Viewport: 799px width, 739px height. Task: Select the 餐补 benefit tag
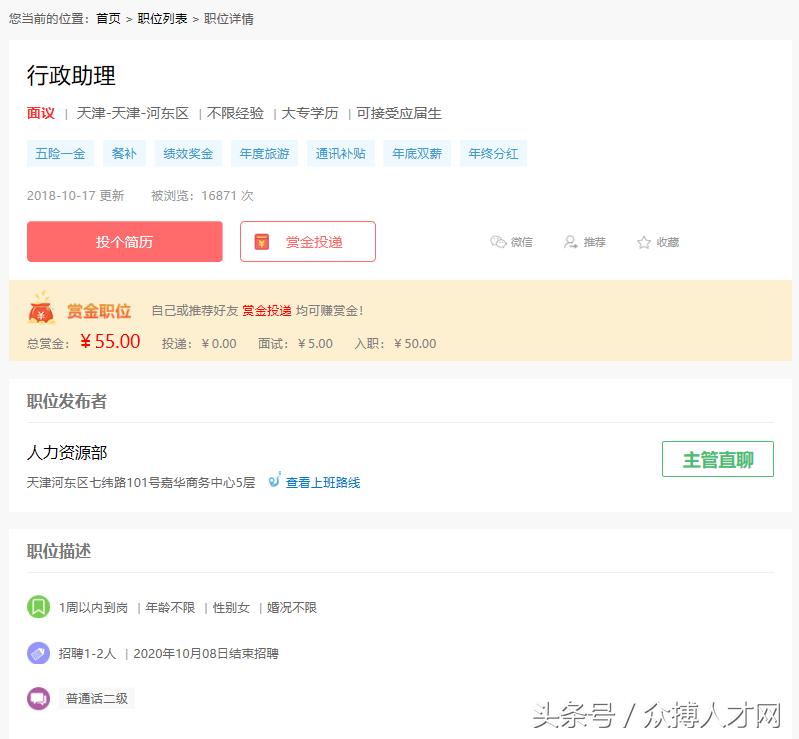pos(124,153)
